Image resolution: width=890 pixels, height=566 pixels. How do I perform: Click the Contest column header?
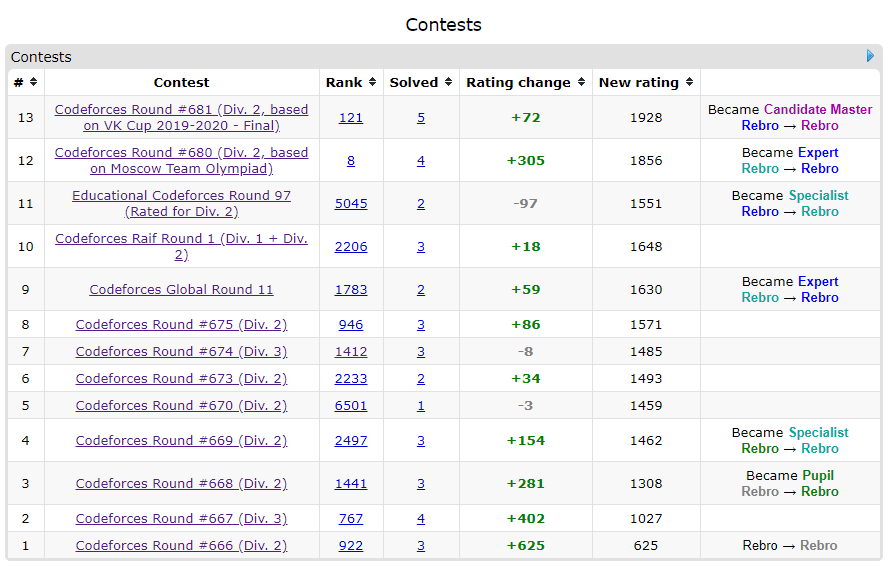(x=182, y=82)
